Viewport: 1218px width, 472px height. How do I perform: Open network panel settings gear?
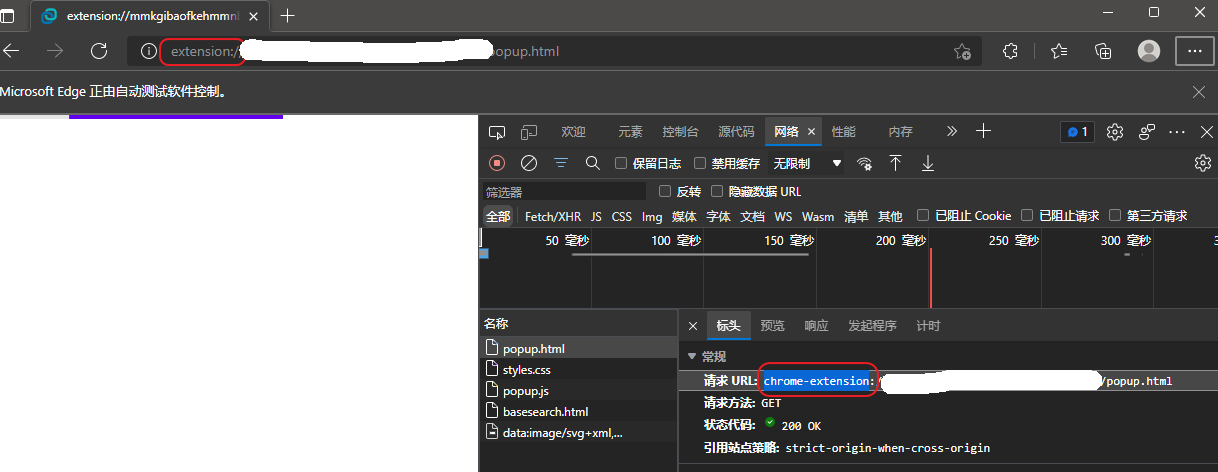point(1203,163)
